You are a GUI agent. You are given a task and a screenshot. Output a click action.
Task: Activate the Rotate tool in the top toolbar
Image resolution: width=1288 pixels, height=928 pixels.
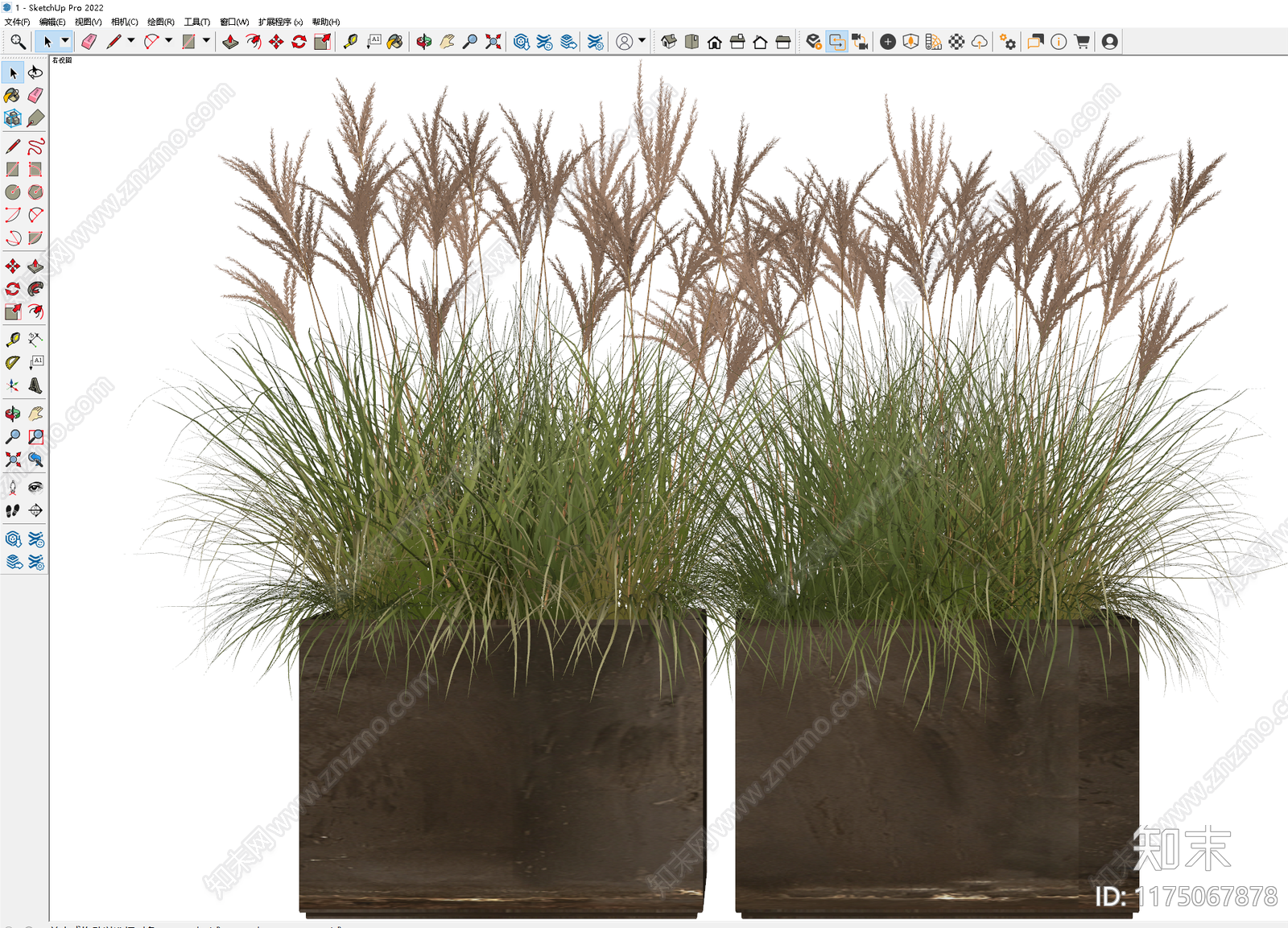coord(299,42)
